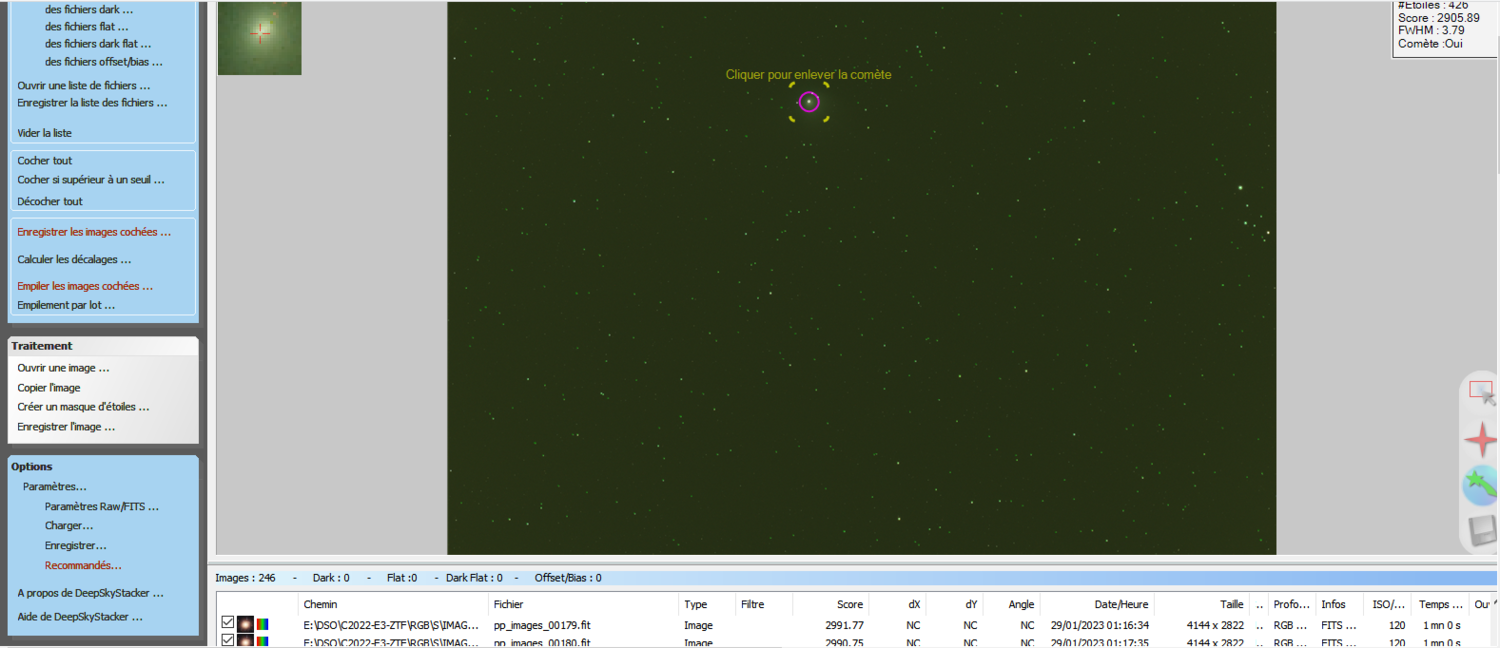Click 'Vider la liste'
Image resolution: width=1500 pixels, height=648 pixels.
tap(44, 133)
